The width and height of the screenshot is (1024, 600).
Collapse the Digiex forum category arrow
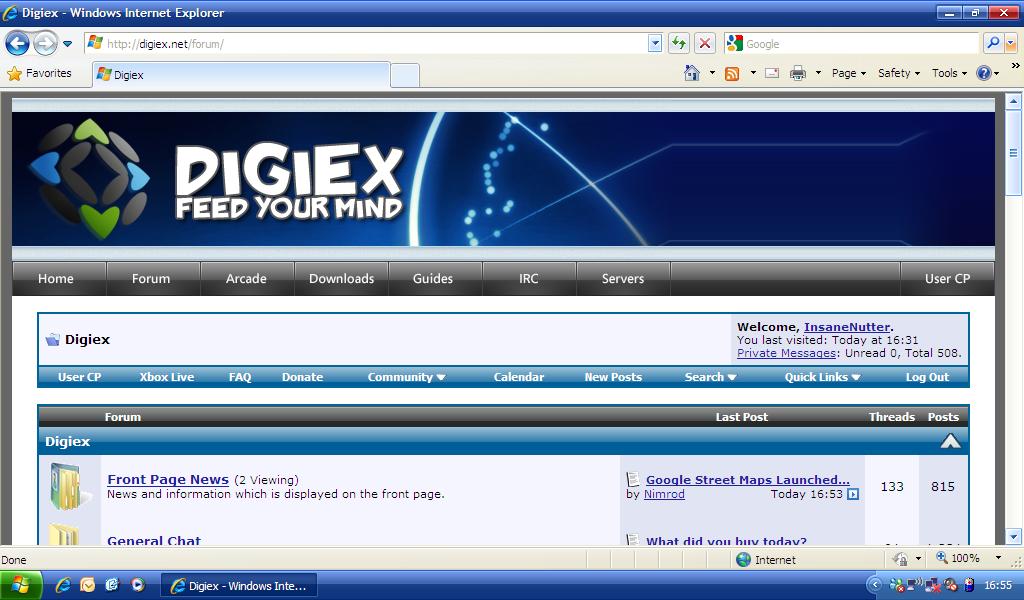point(950,441)
